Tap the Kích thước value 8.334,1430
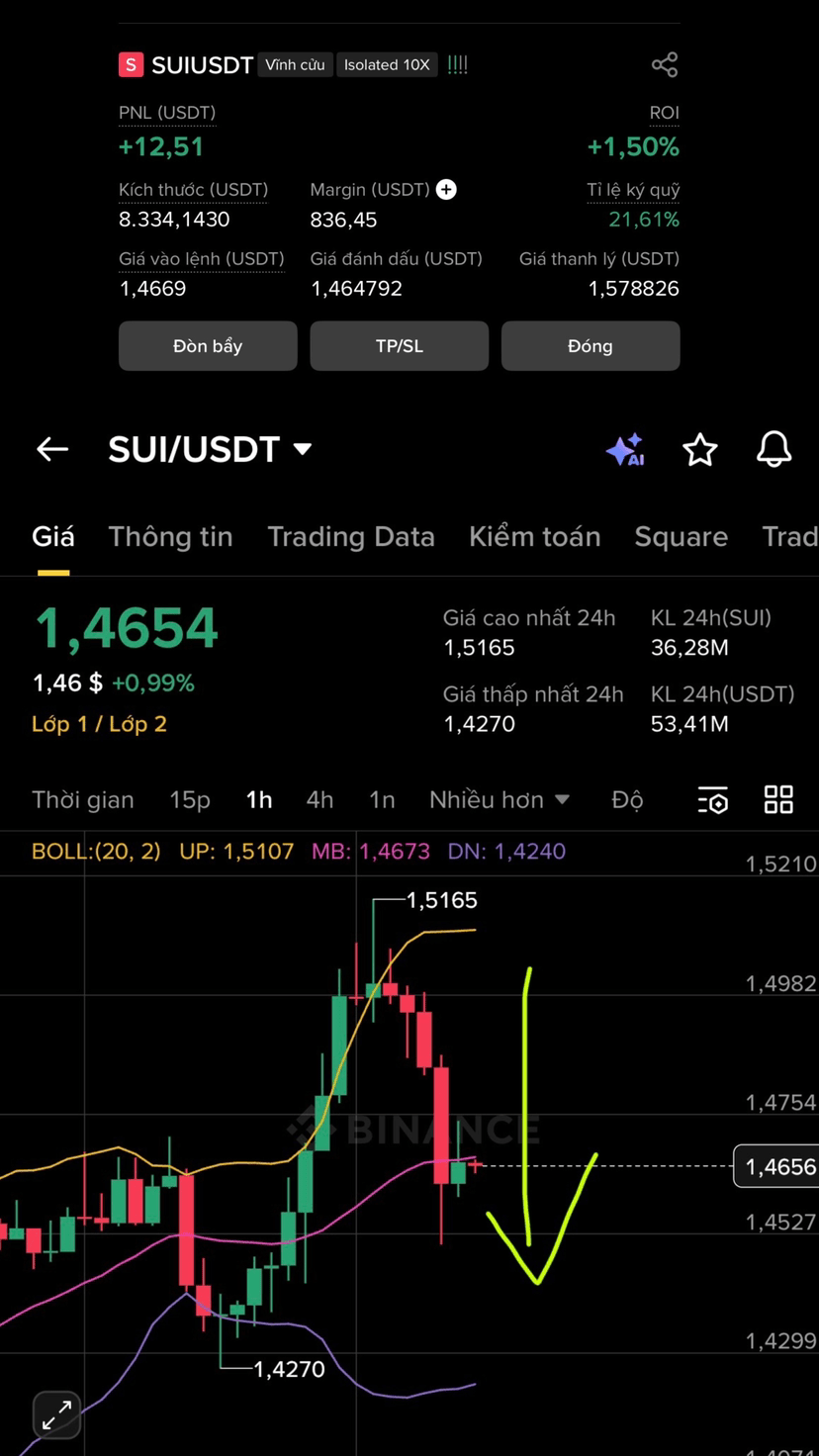The height and width of the screenshot is (1456, 819). [x=174, y=219]
